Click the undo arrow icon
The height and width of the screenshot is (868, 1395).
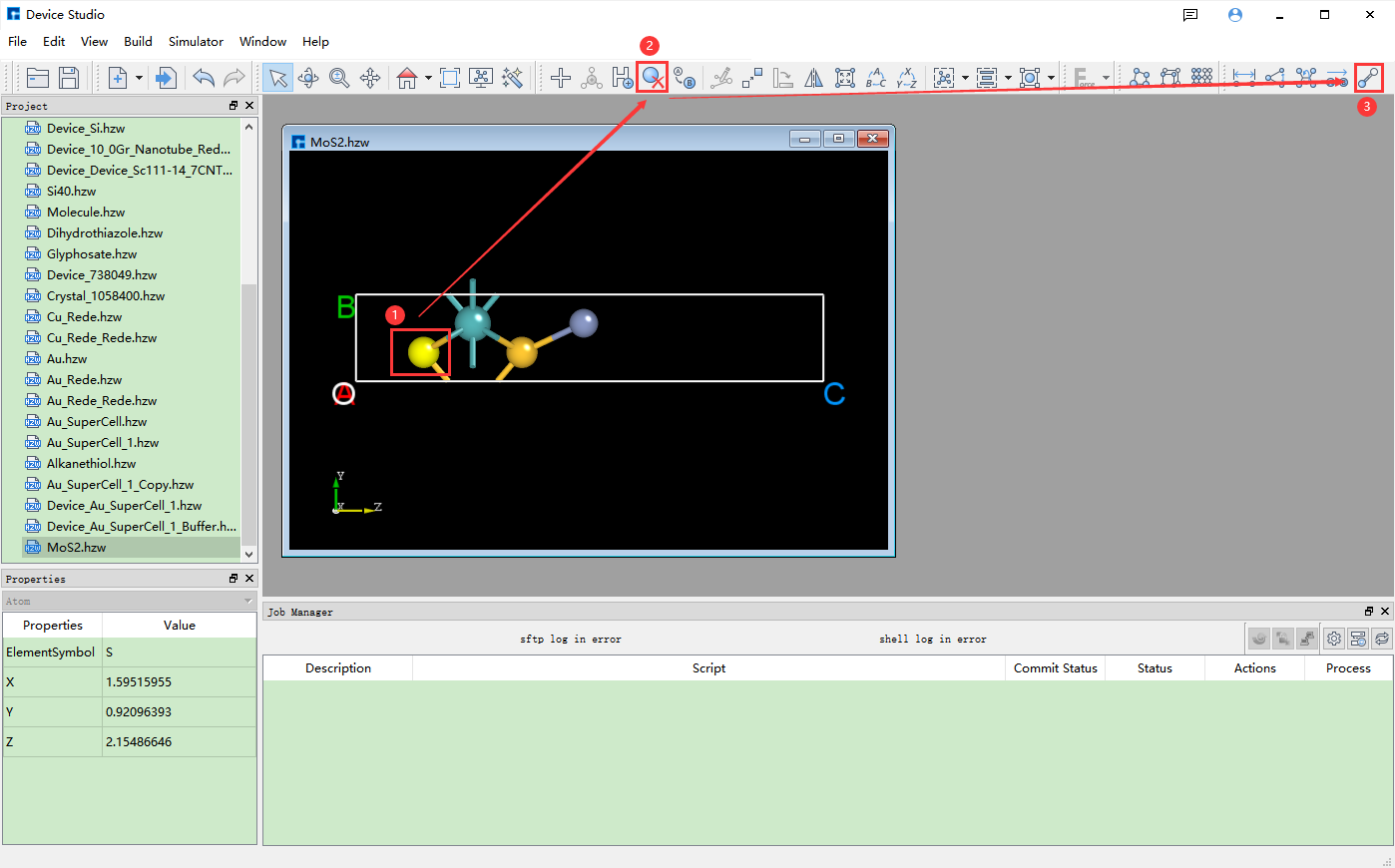pyautogui.click(x=204, y=77)
